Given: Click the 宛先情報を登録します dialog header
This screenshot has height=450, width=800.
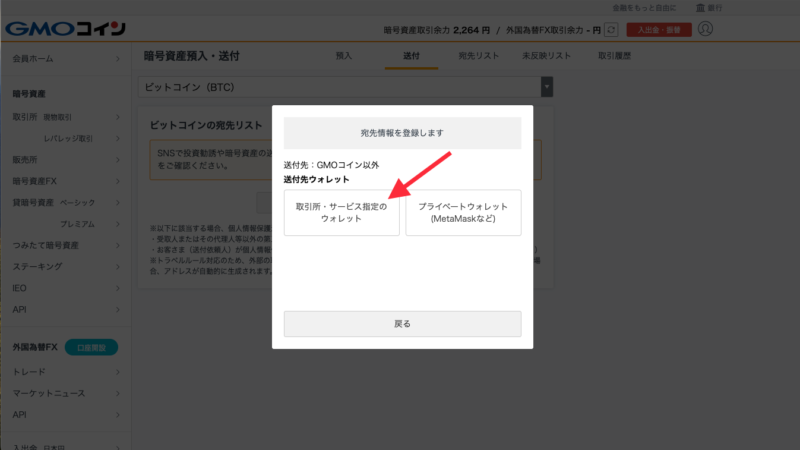Looking at the screenshot, I should click(x=403, y=133).
